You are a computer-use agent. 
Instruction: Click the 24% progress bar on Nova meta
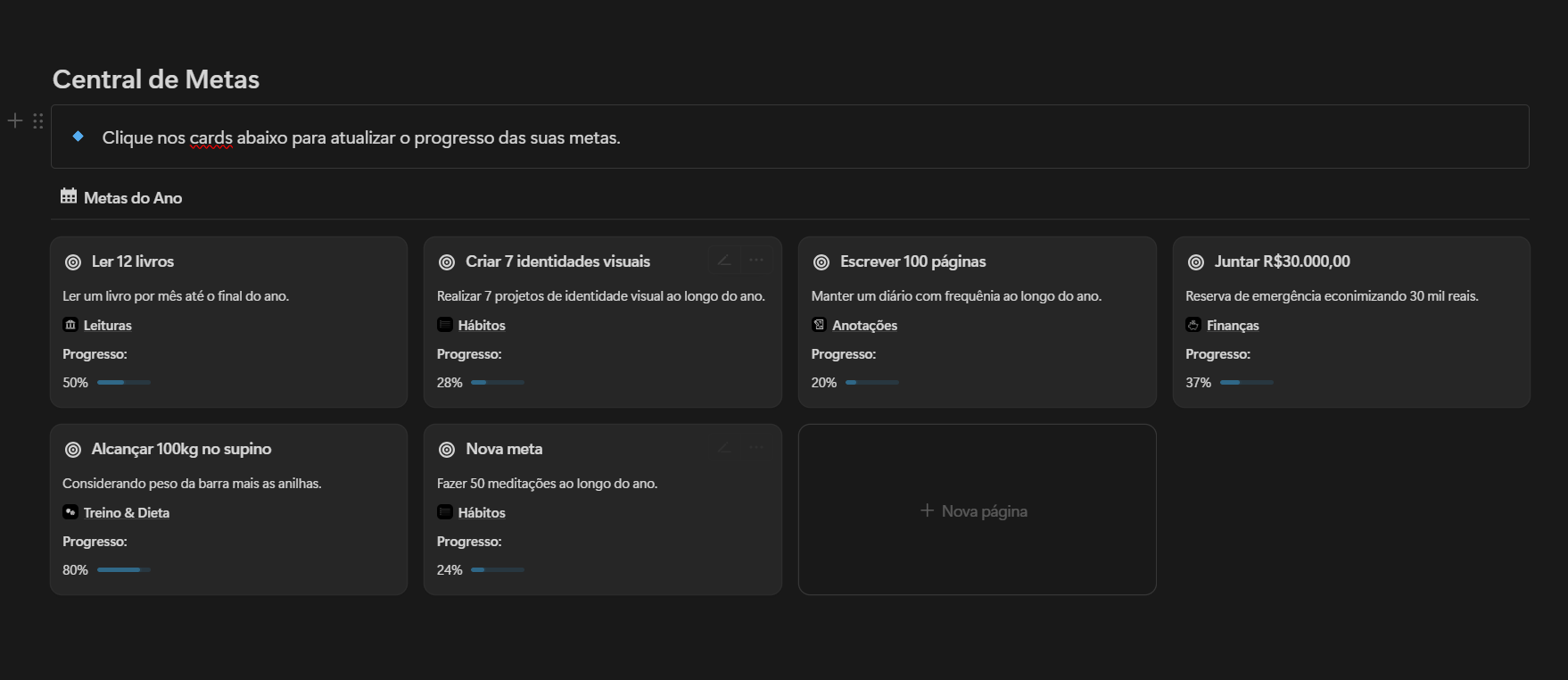[x=498, y=569]
